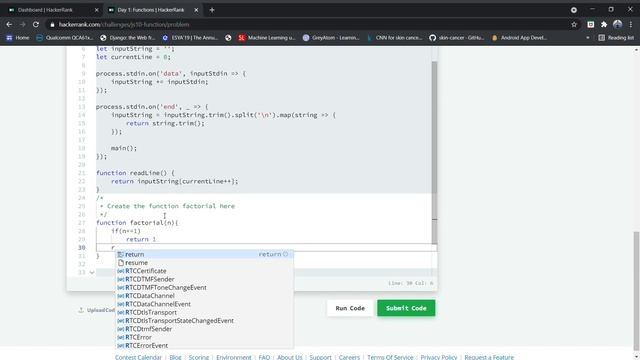The height and width of the screenshot is (360, 640).
Task: Open Privacy Policy footer link
Action: point(439,357)
